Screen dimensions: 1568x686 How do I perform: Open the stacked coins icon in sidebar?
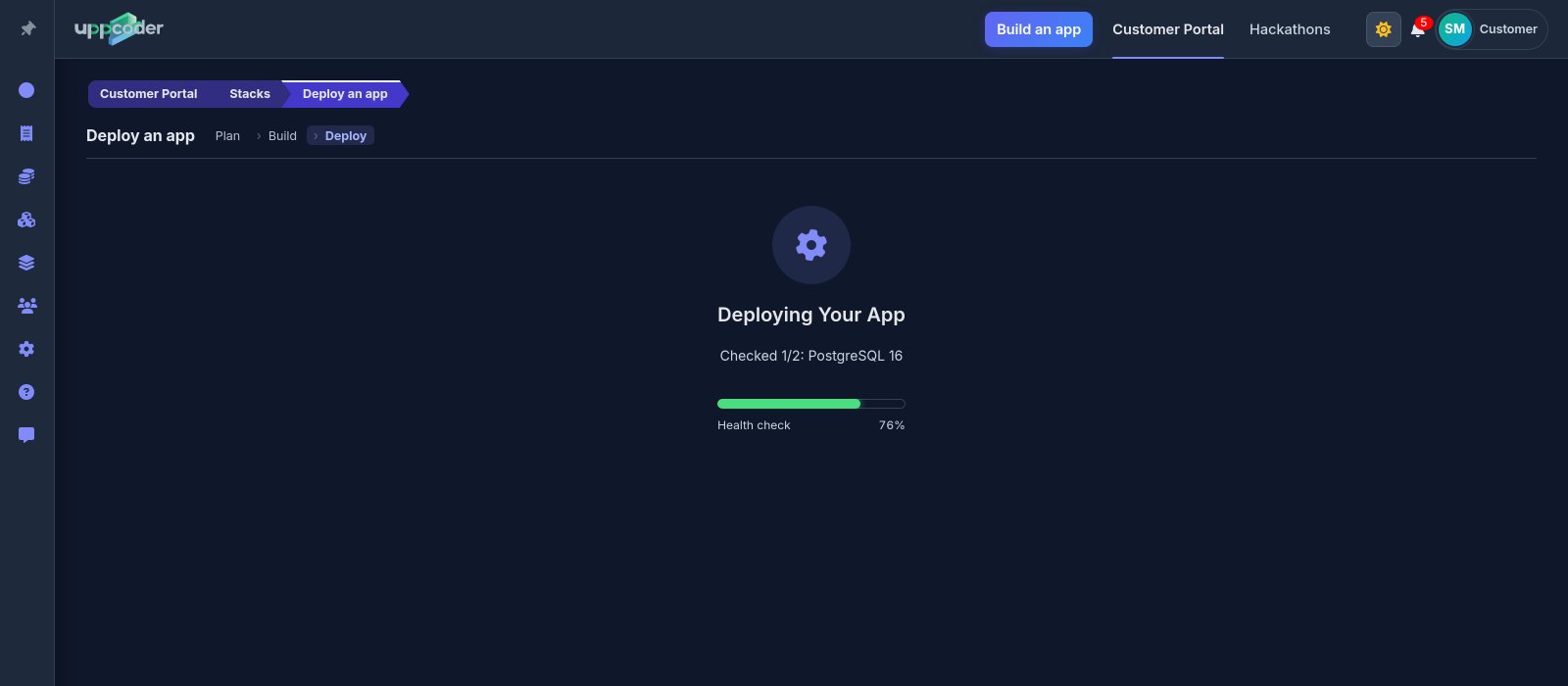[26, 176]
